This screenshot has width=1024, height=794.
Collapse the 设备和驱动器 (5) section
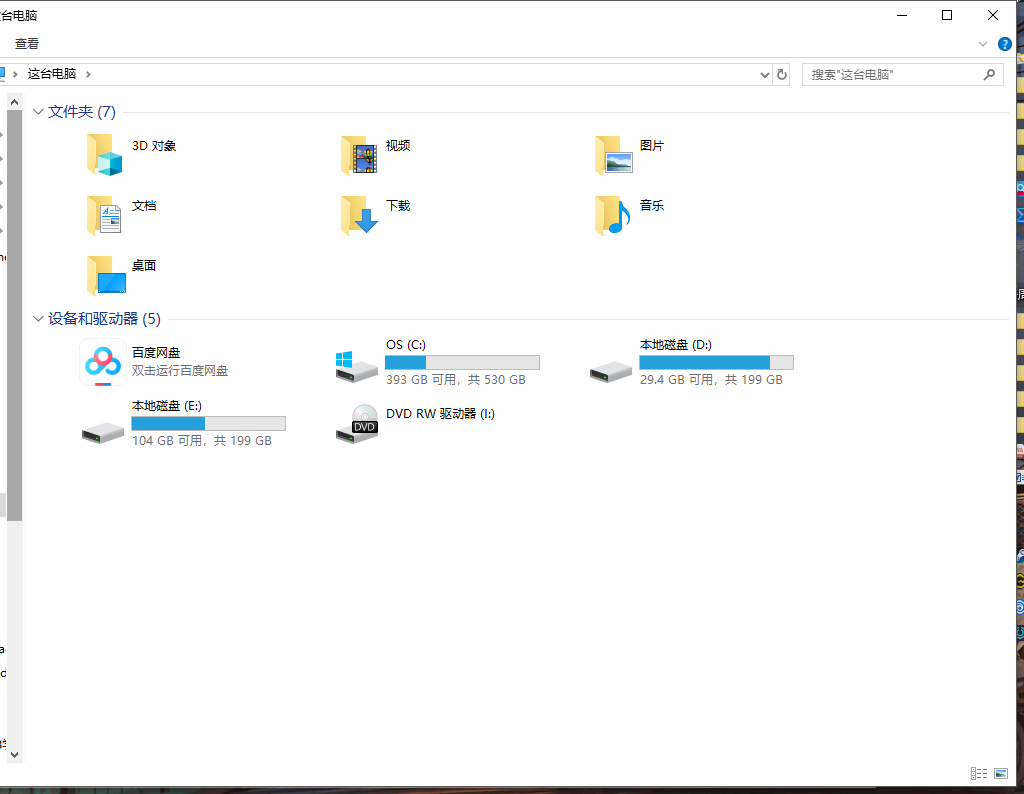click(38, 318)
